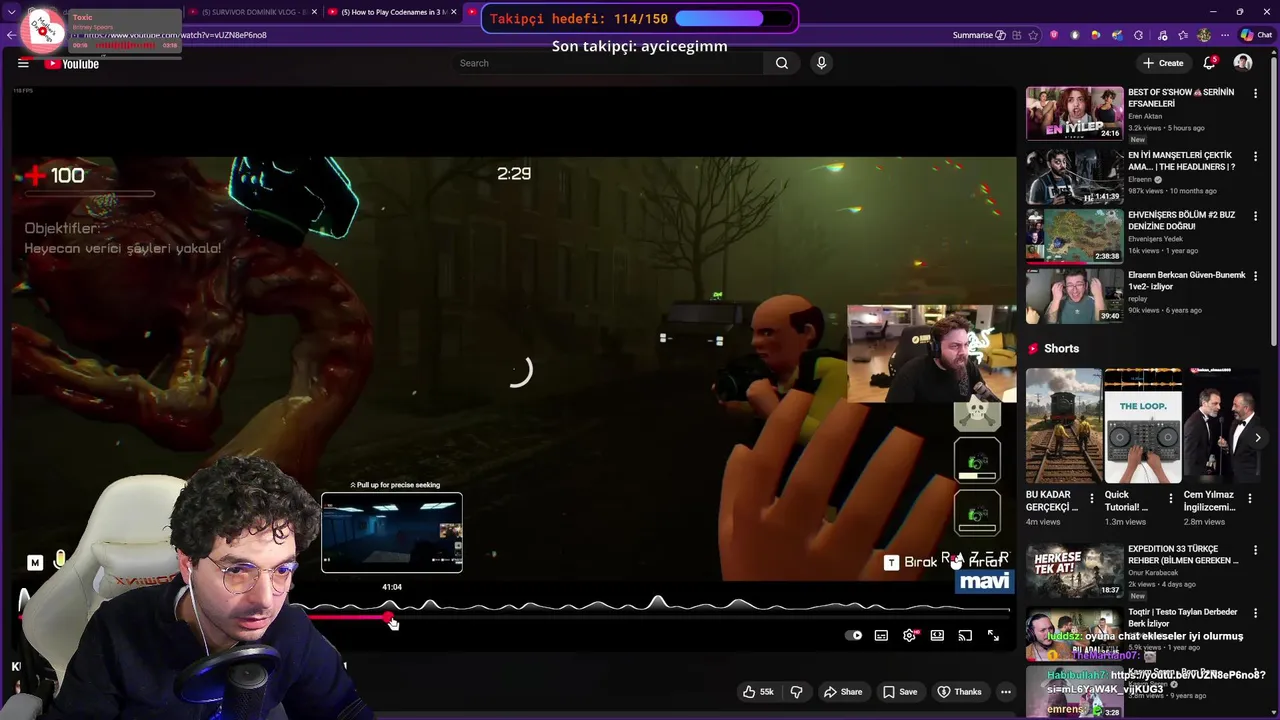
Task: Seek at the red progress bar scrubber
Action: click(x=388, y=617)
